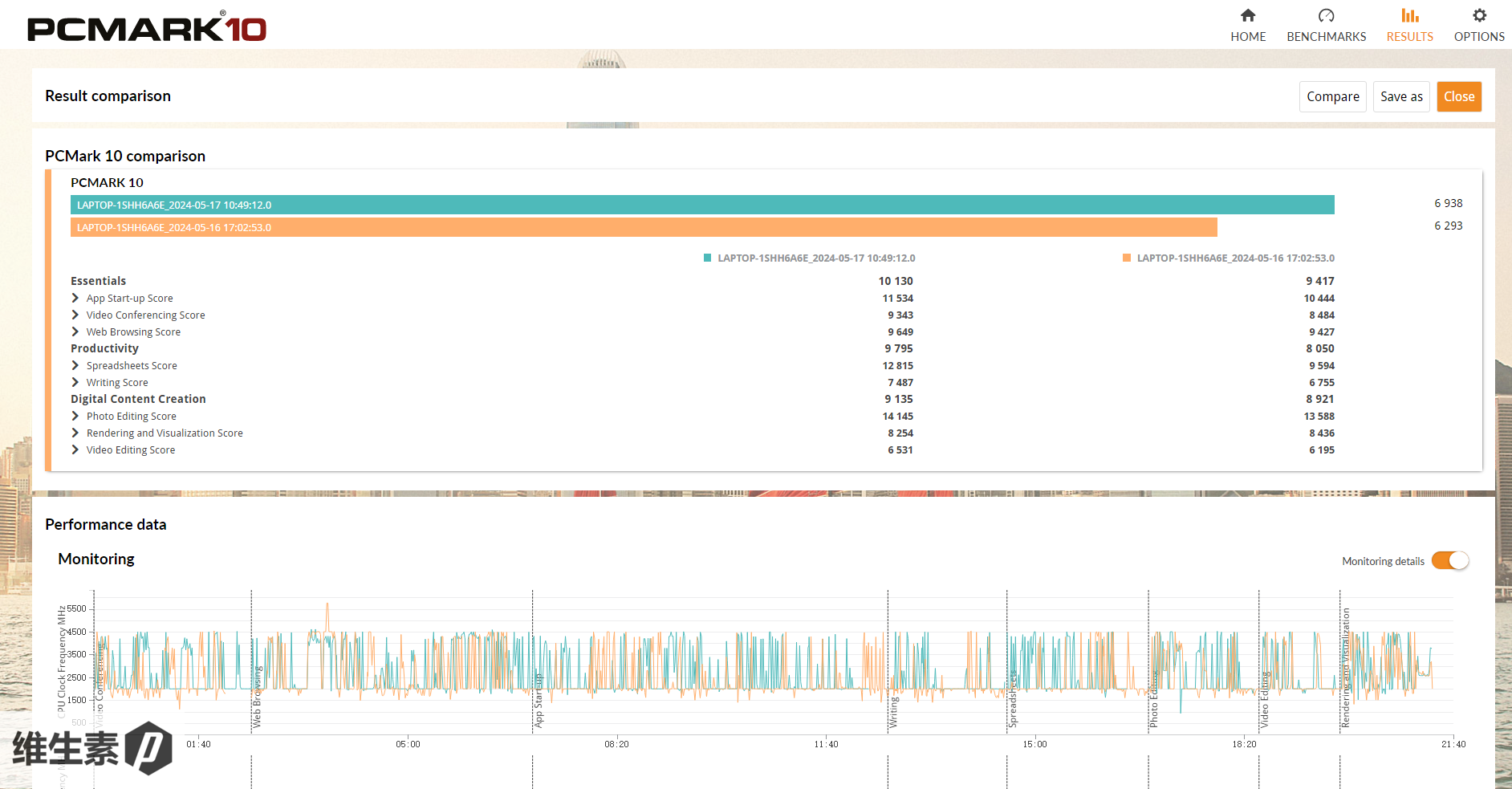Click the Save as button
1512x789 pixels.
(1401, 97)
